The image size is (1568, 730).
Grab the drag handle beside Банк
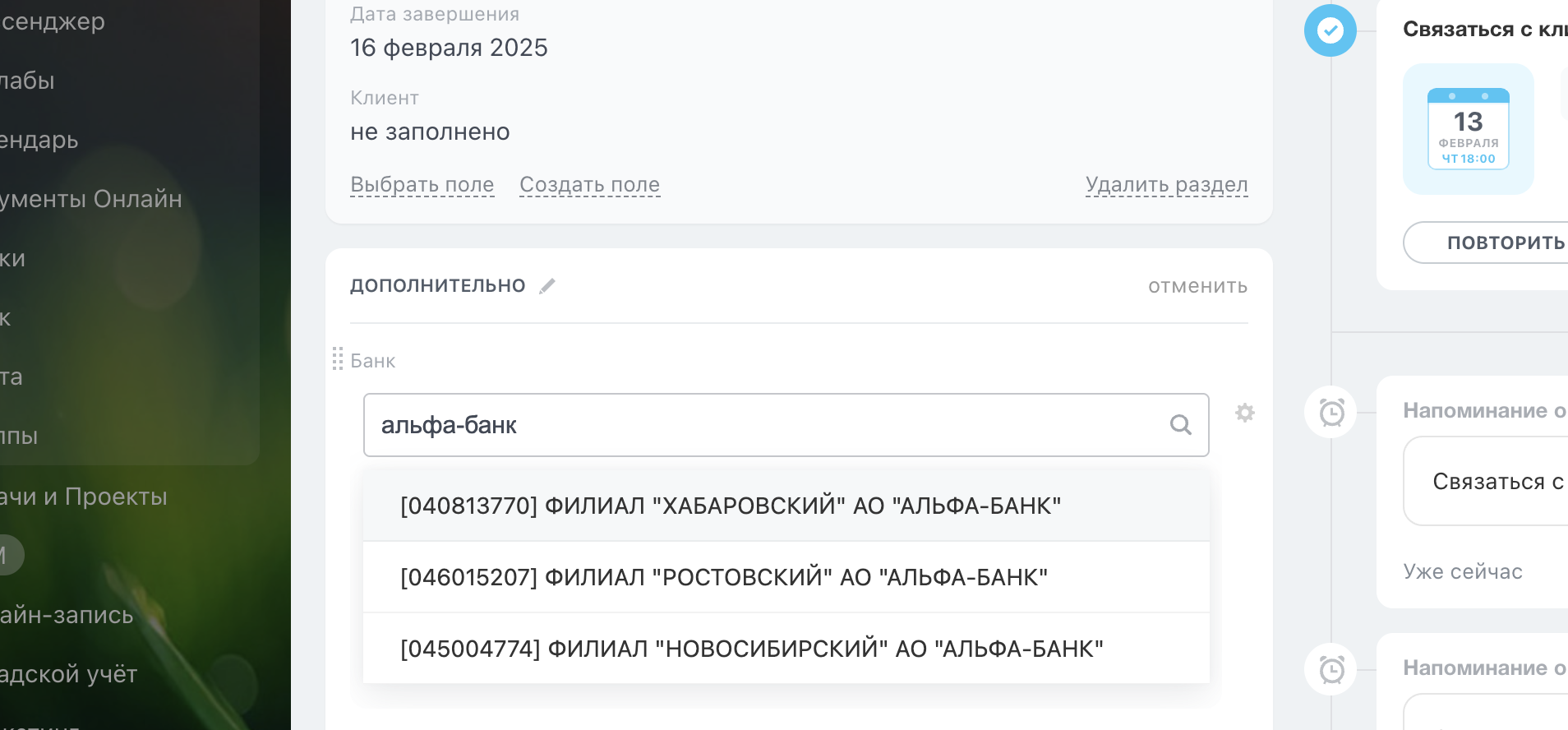[337, 359]
